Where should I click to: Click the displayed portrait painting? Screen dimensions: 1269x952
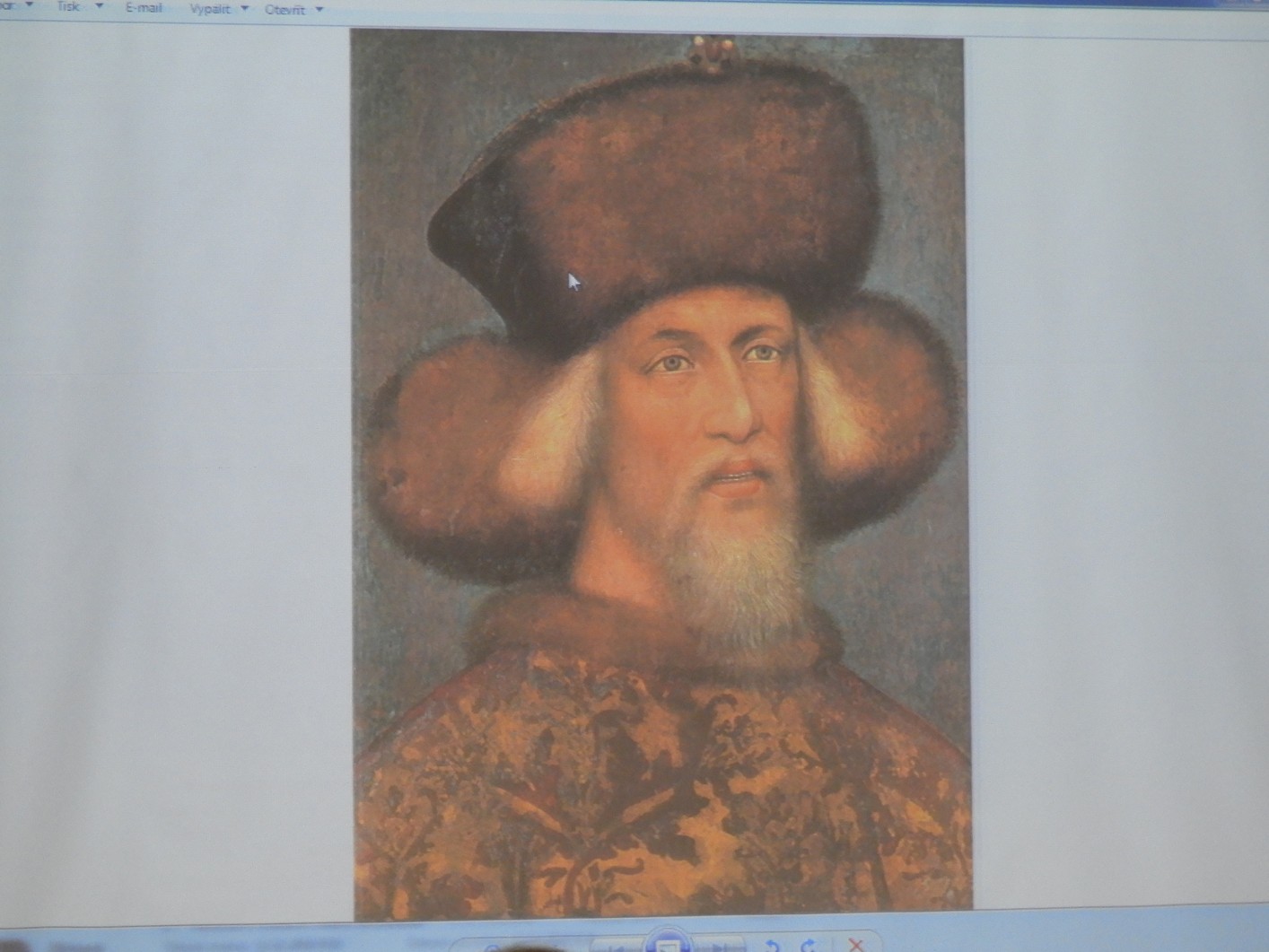coord(660,474)
